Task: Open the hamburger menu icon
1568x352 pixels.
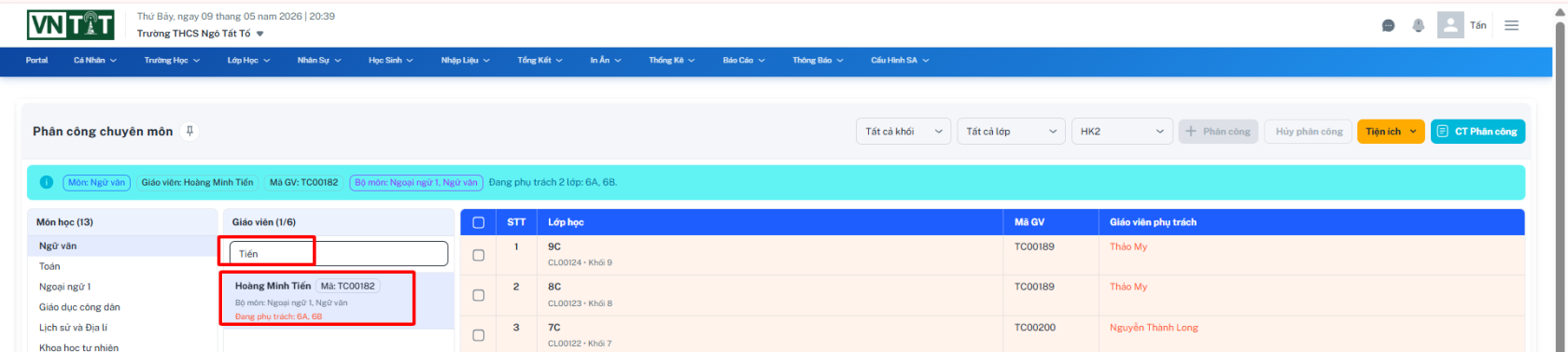Action: coord(1511,25)
